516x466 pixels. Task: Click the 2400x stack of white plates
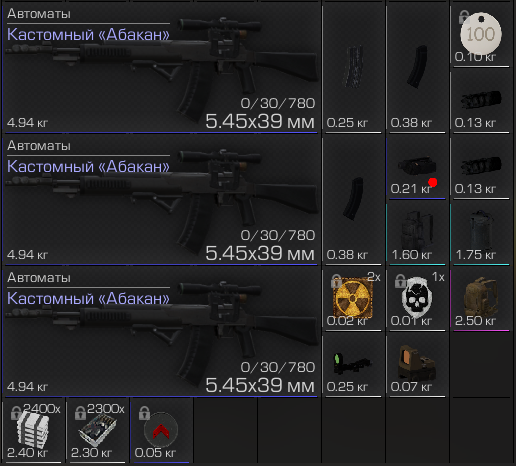click(x=33, y=430)
